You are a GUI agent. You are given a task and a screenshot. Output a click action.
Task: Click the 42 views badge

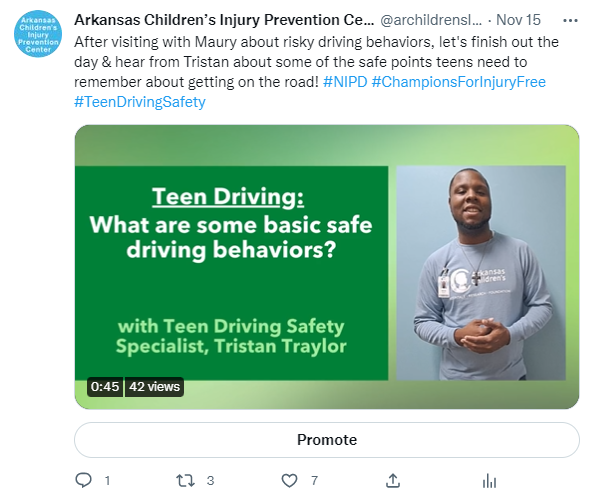154,386
